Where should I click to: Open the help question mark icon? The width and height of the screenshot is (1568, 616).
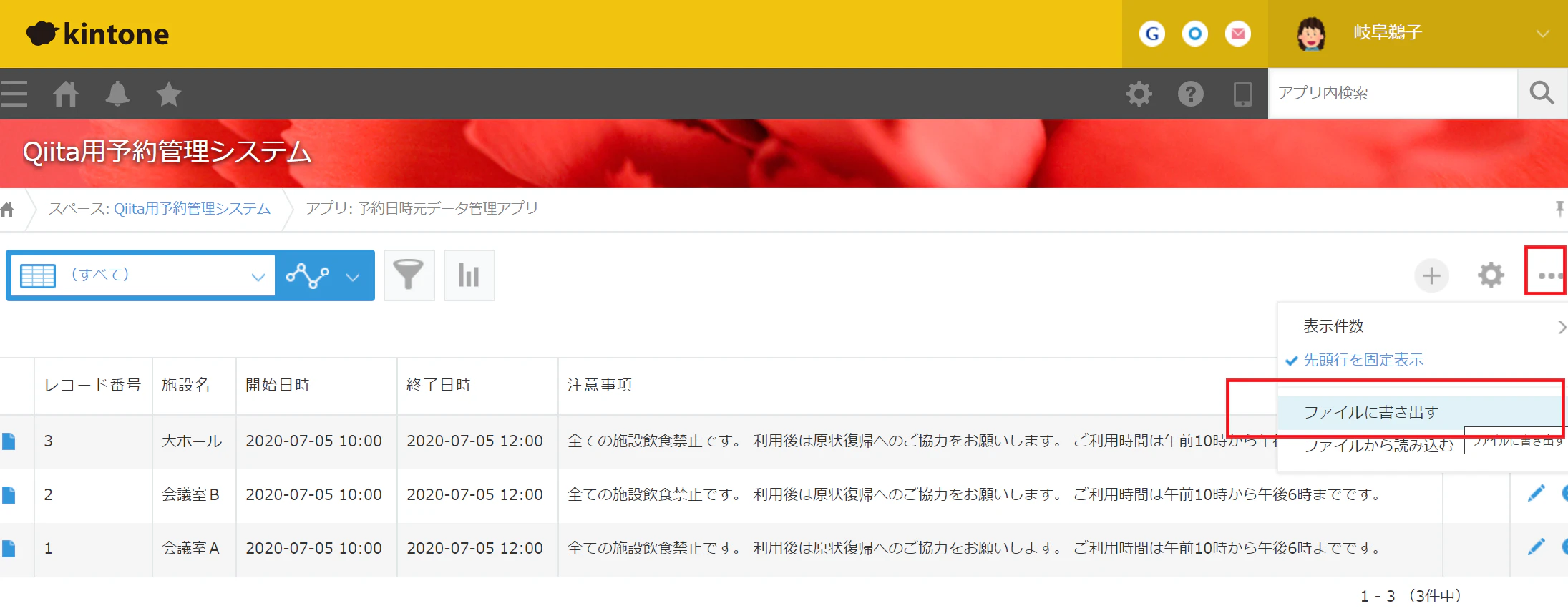(x=1191, y=94)
